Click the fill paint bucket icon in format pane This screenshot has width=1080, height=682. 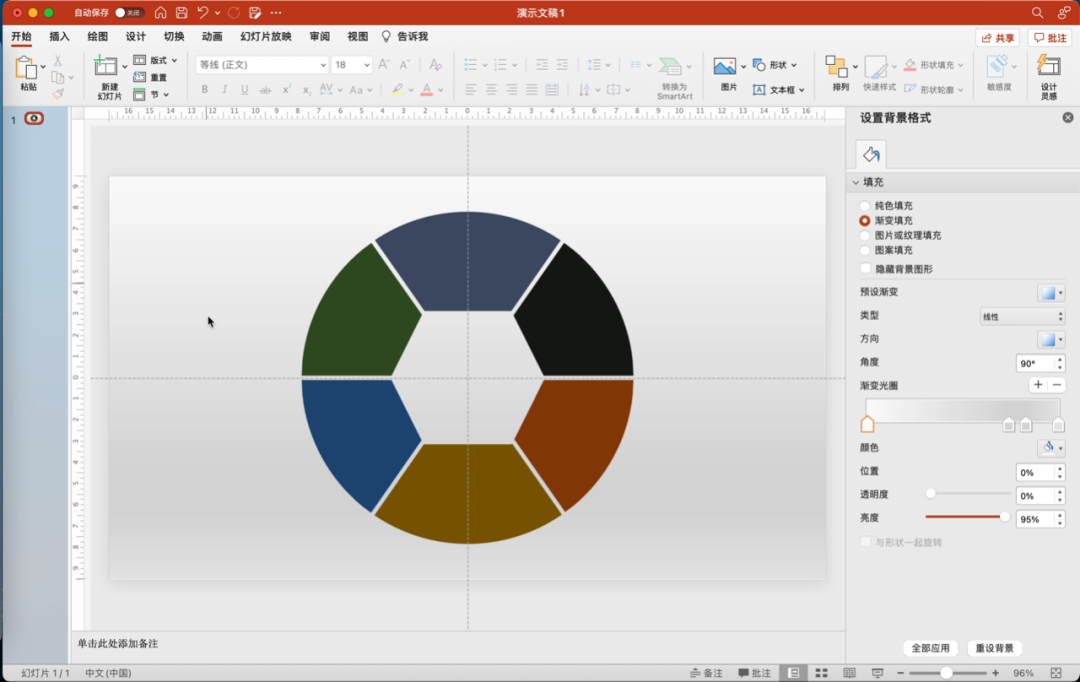[x=871, y=154]
